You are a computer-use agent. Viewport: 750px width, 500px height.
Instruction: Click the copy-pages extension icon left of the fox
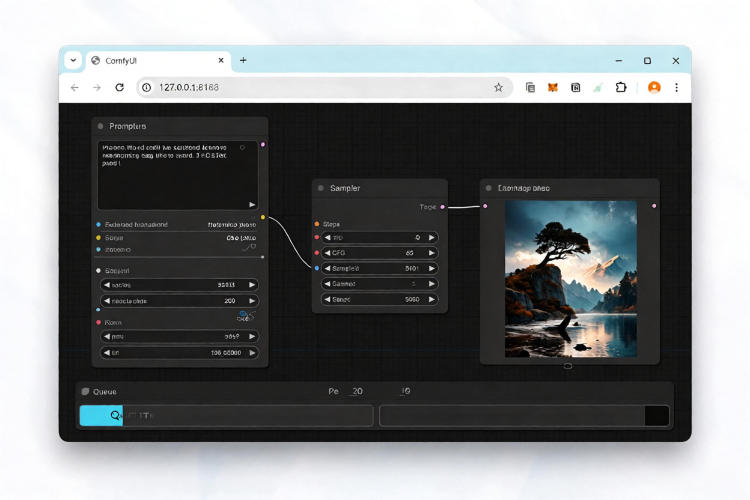[x=530, y=88]
